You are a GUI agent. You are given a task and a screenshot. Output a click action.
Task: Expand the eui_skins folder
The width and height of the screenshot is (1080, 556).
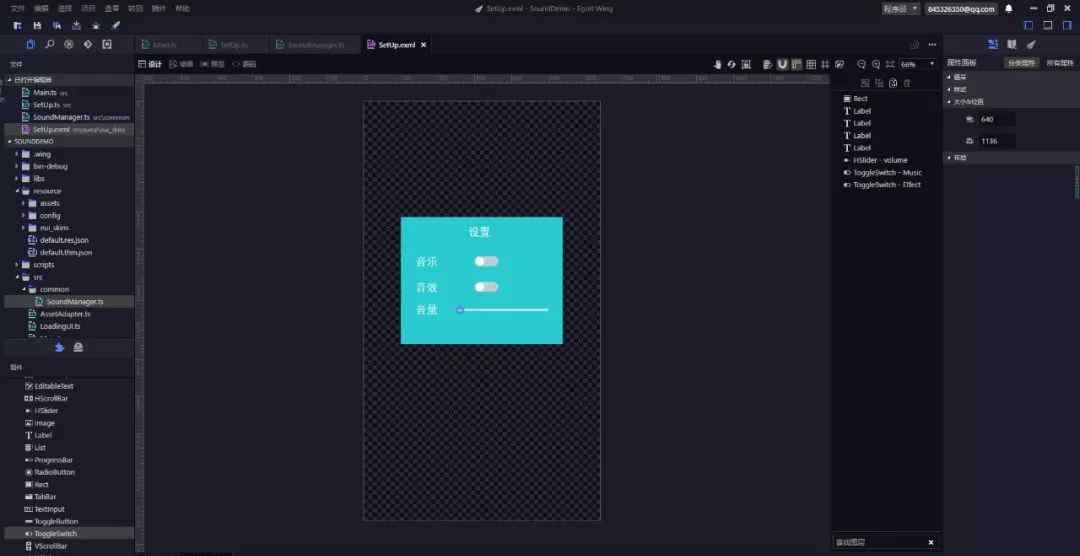(x=54, y=227)
